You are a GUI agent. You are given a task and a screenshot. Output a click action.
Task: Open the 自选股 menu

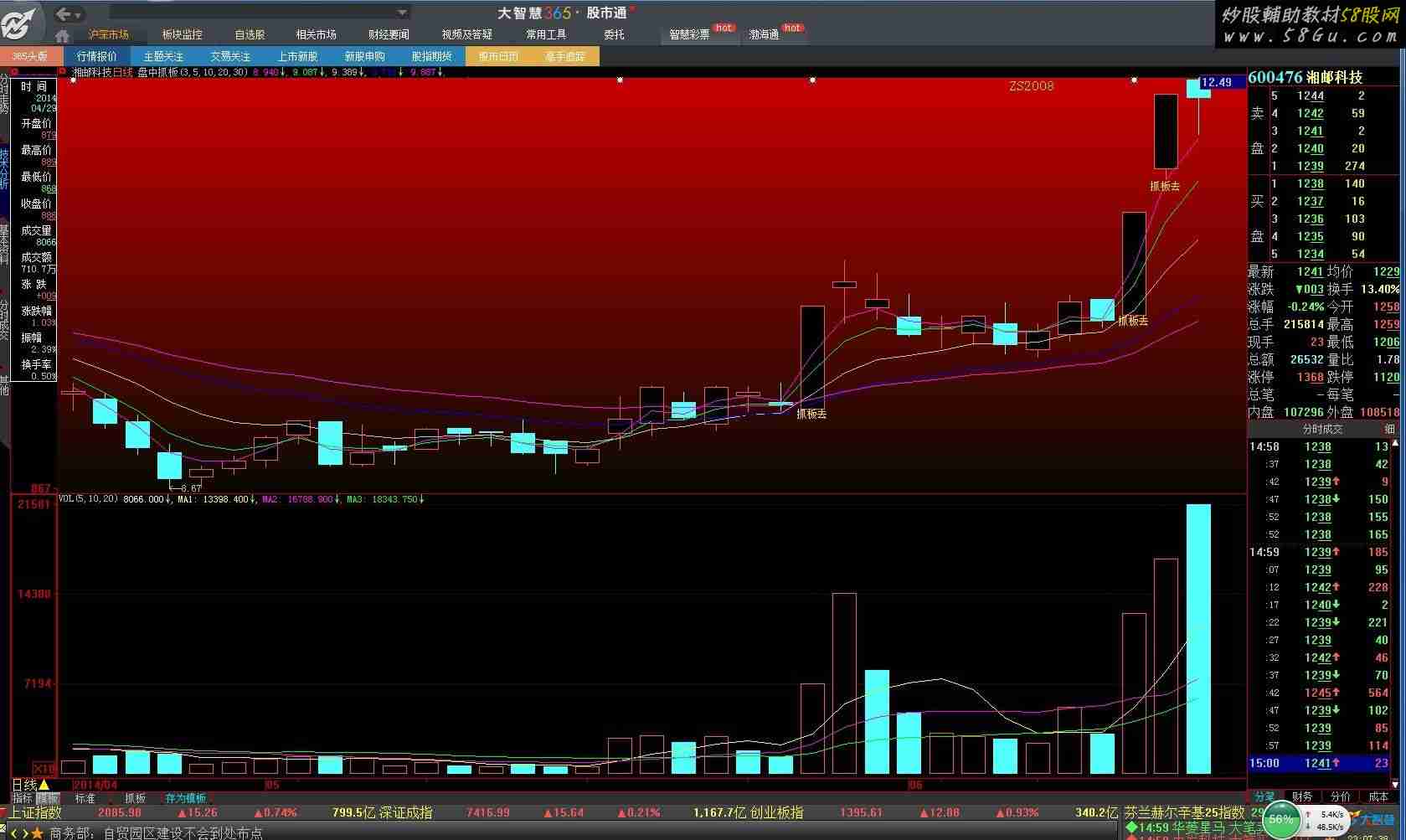[250, 34]
